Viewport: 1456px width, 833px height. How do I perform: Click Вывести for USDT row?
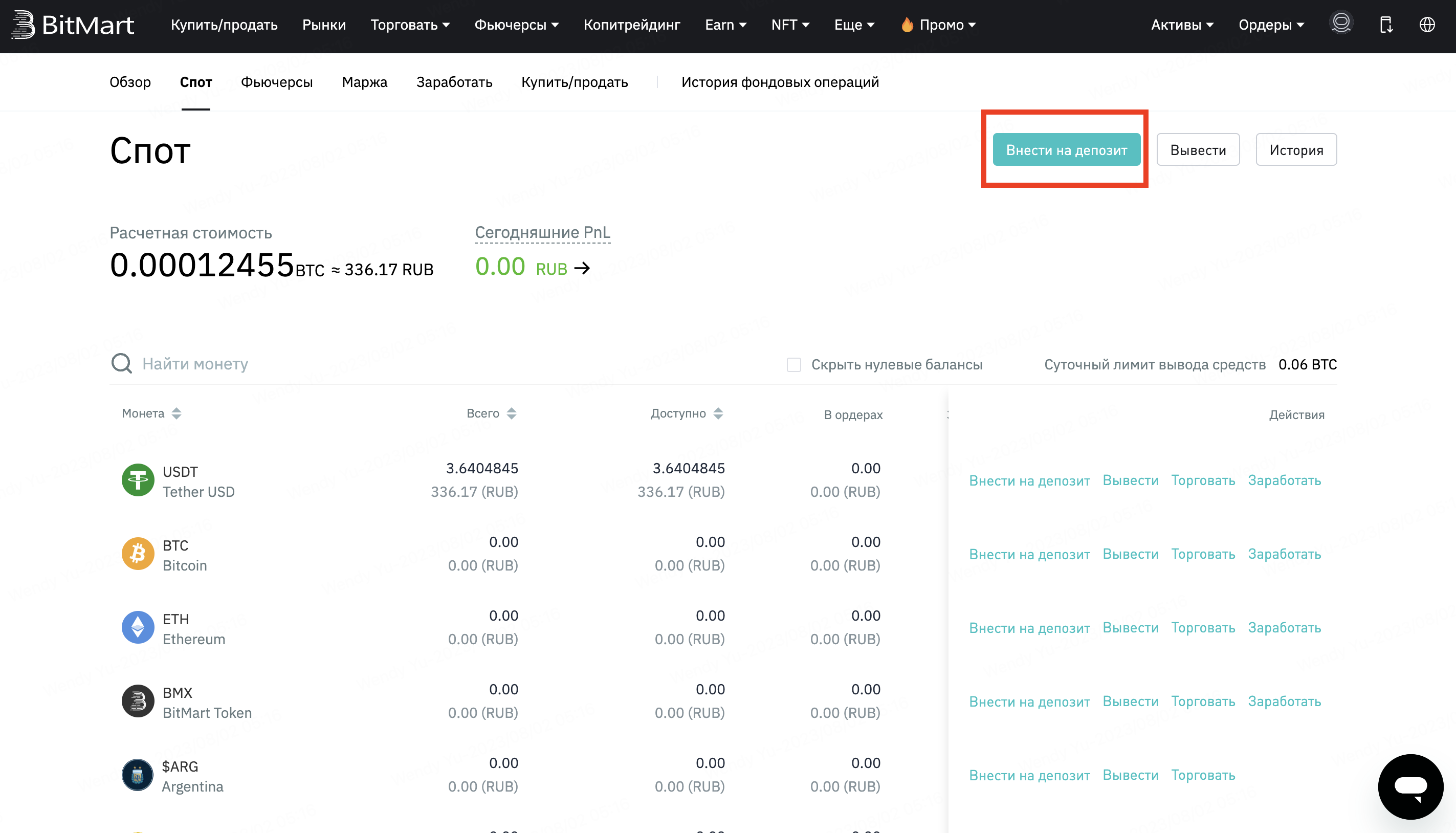(x=1131, y=480)
